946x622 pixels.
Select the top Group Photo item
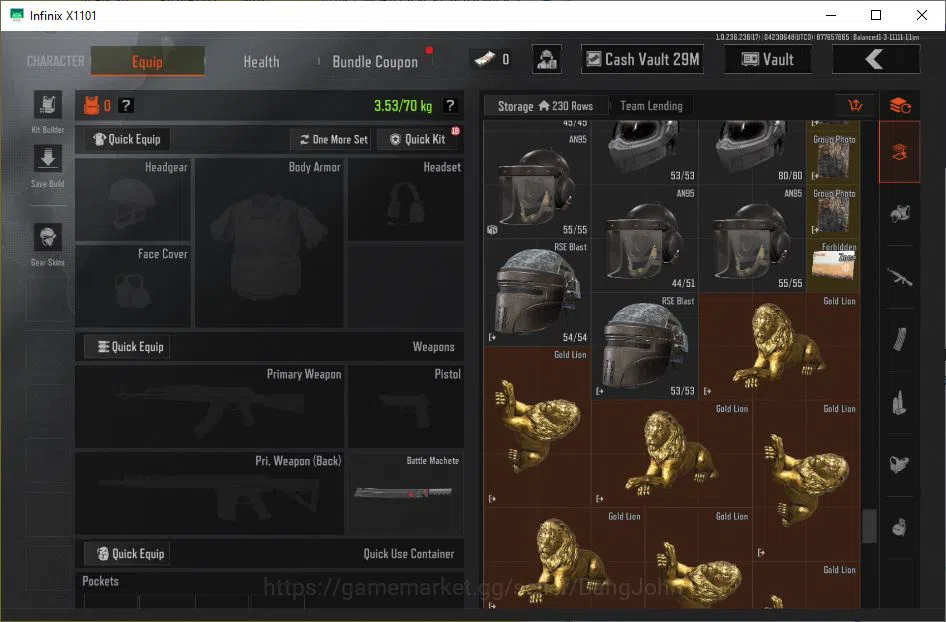[x=833, y=157]
